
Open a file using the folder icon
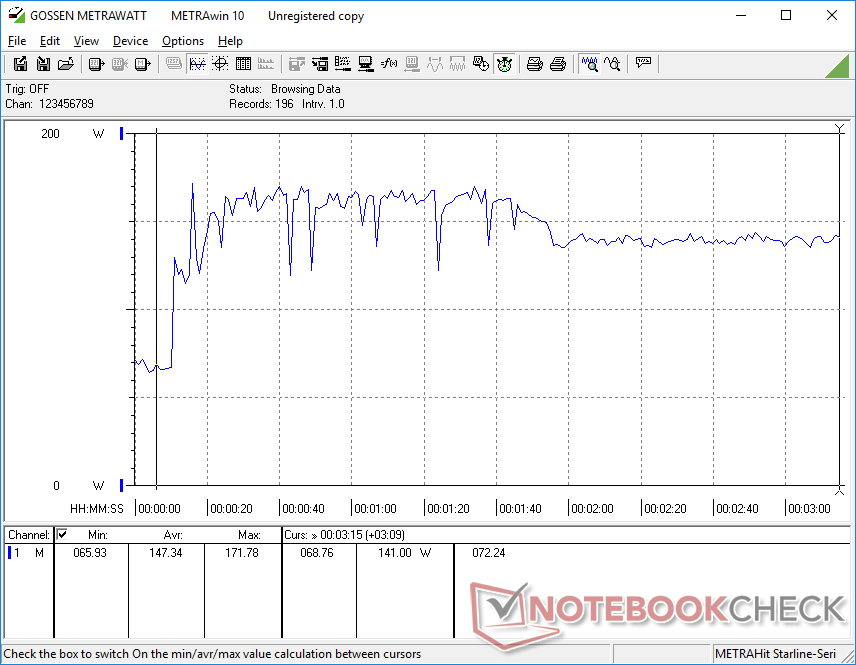pyautogui.click(x=66, y=64)
